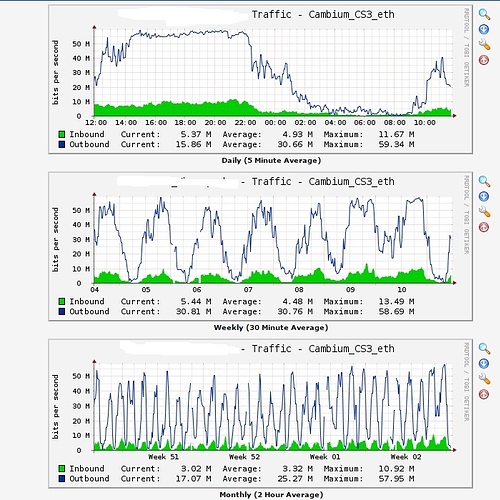Click the Daily graph title "Traffic - Cambium_CS3_eth"
Image resolution: width=500 pixels, height=500 pixels.
click(323, 15)
